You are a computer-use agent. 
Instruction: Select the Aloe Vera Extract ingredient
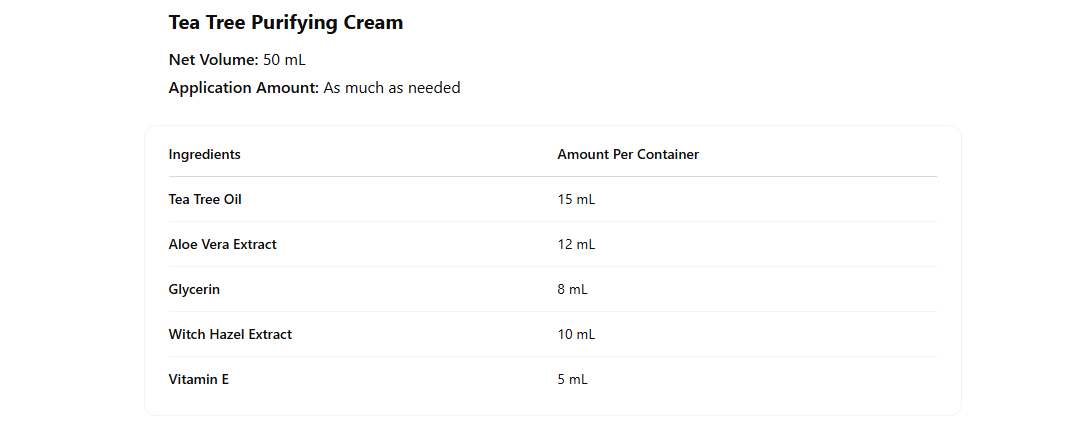pos(222,244)
